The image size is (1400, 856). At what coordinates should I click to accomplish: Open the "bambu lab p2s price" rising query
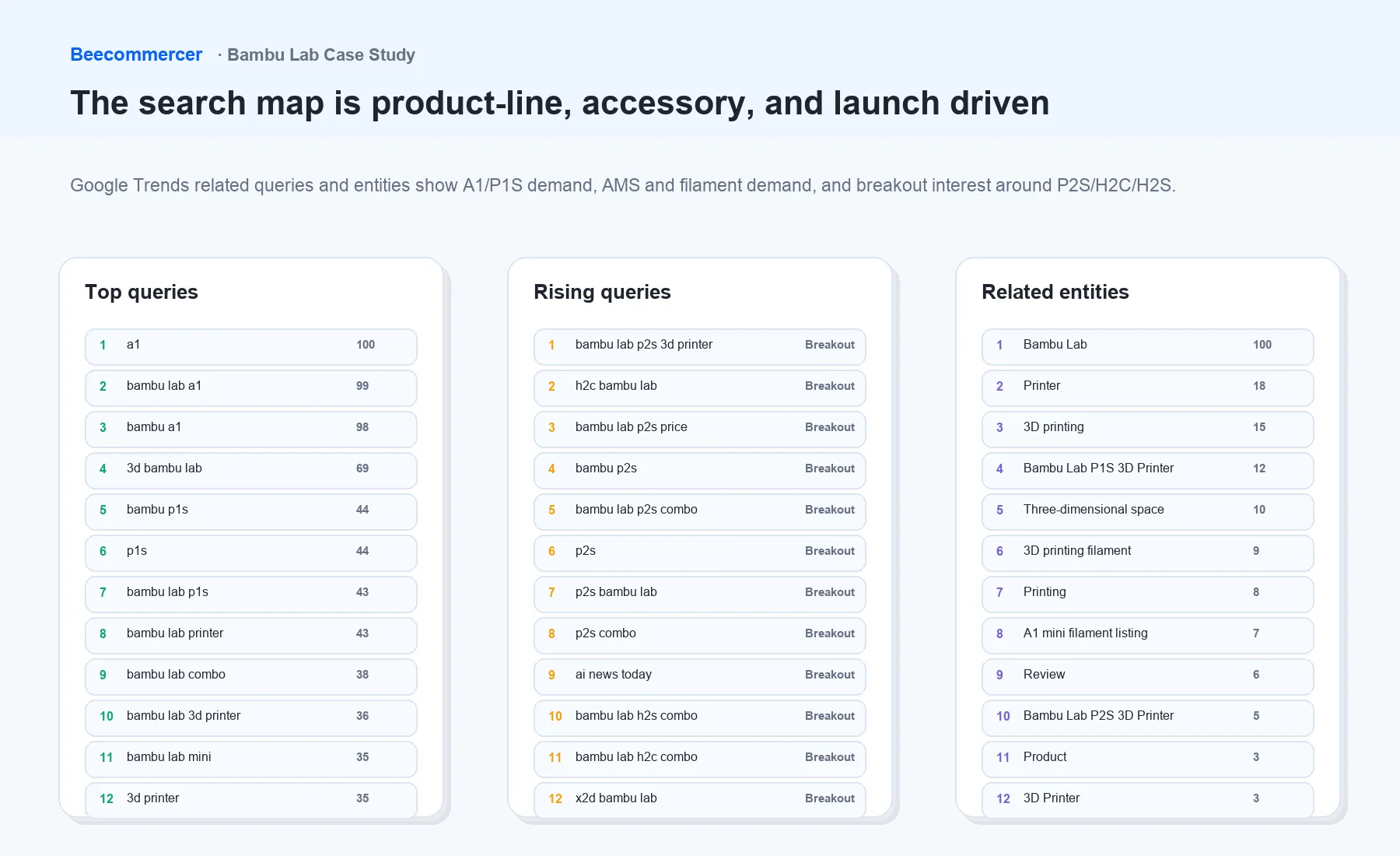point(700,429)
